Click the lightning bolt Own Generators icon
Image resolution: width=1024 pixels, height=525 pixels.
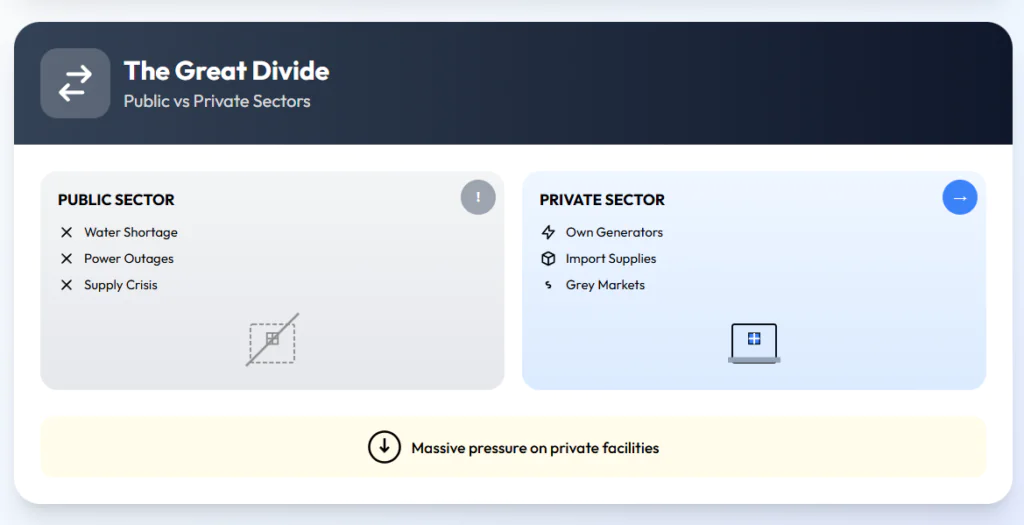click(x=548, y=232)
